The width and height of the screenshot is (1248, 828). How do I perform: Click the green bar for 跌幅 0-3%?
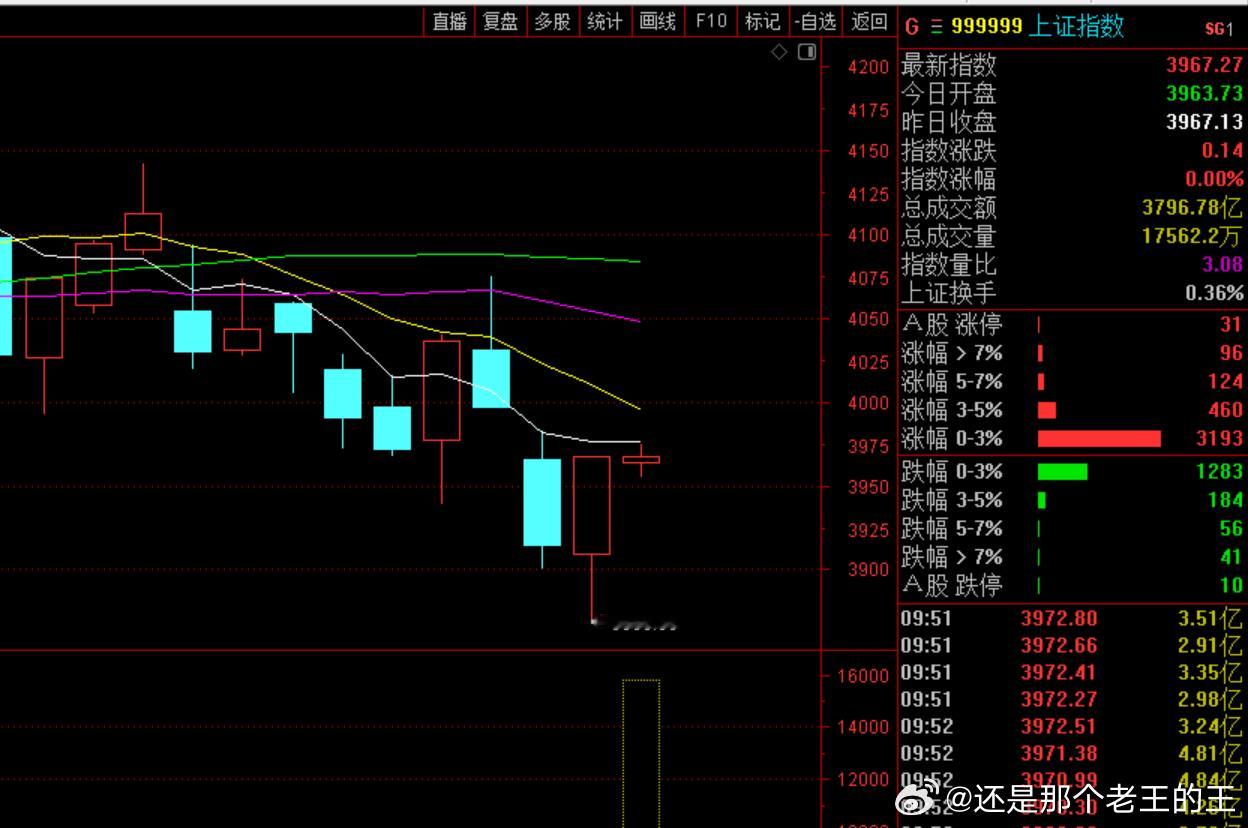(x=1062, y=471)
